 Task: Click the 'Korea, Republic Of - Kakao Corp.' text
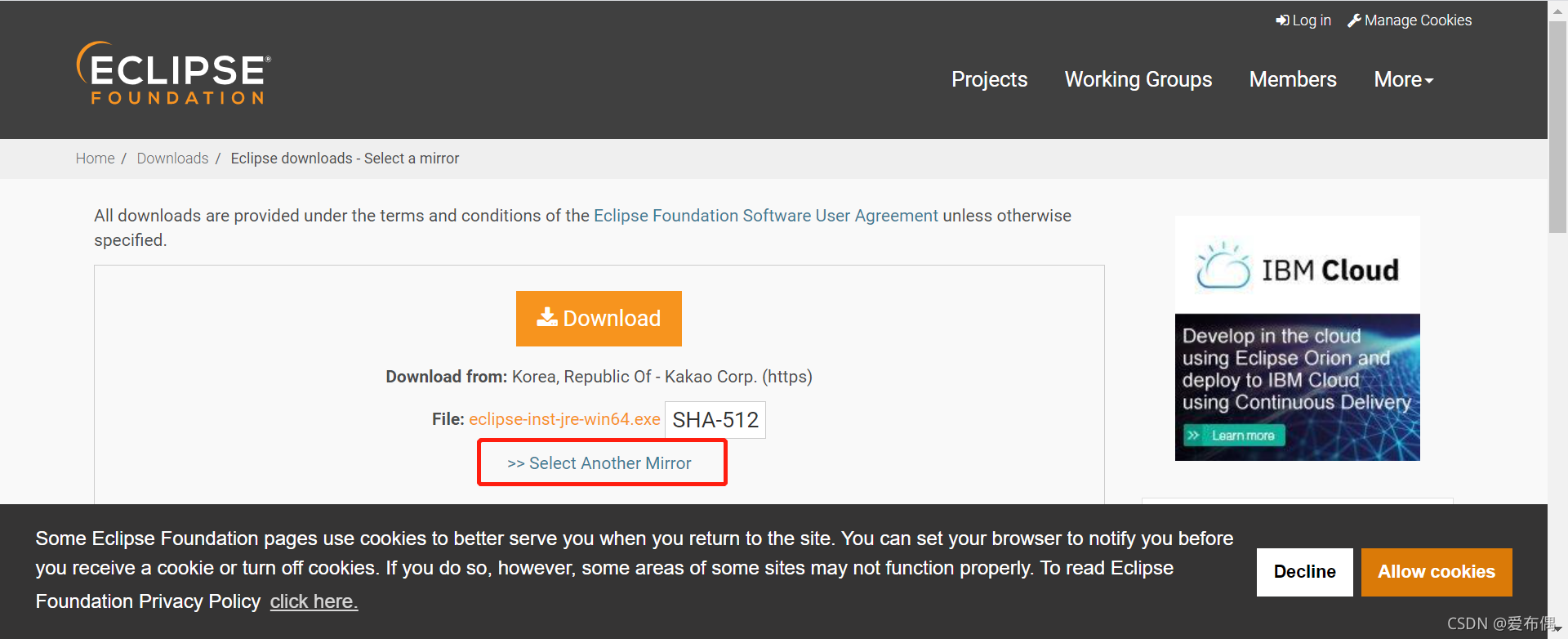[635, 377]
